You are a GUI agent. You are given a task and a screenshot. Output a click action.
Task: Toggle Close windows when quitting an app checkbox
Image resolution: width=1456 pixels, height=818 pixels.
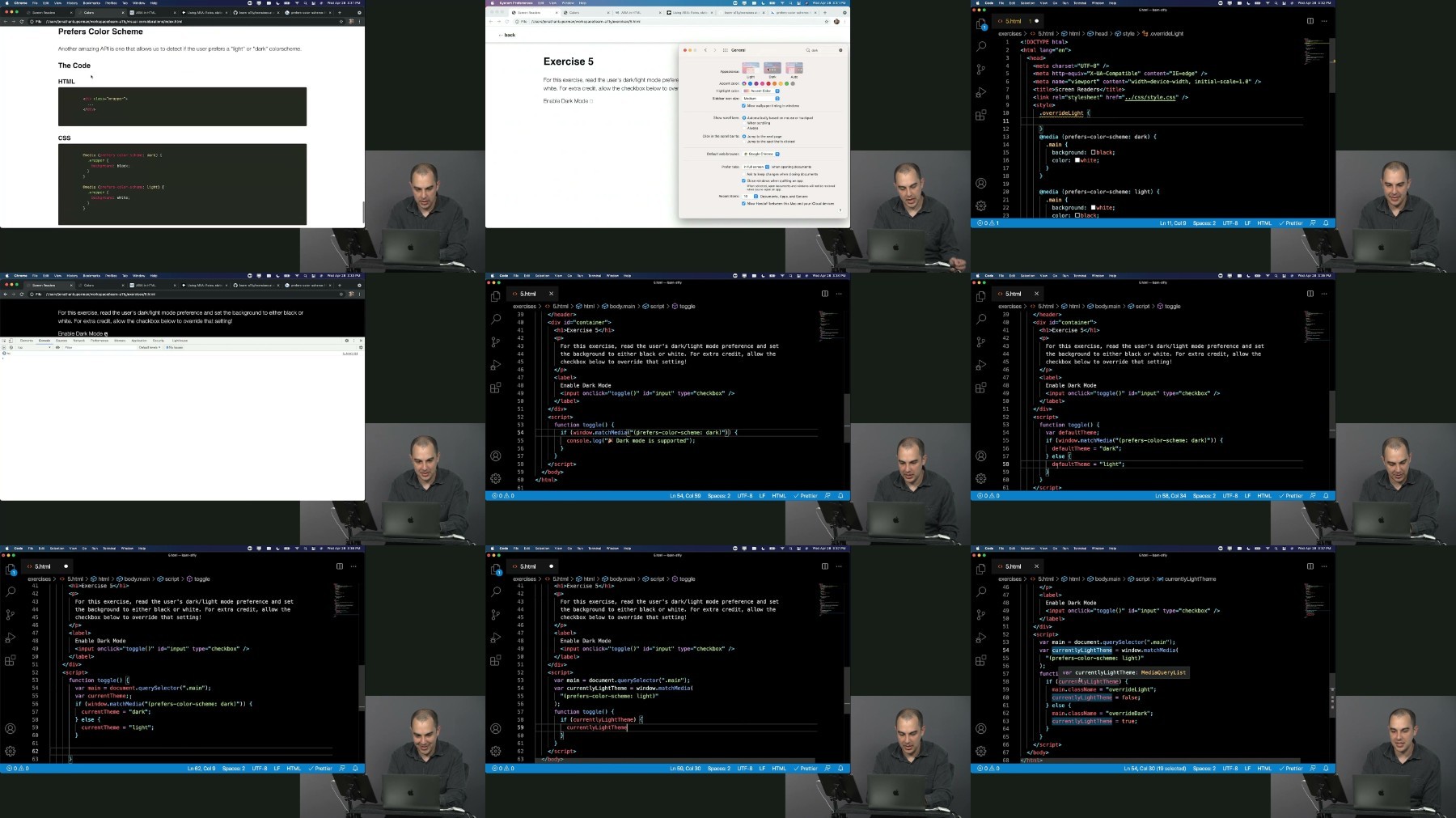point(743,180)
